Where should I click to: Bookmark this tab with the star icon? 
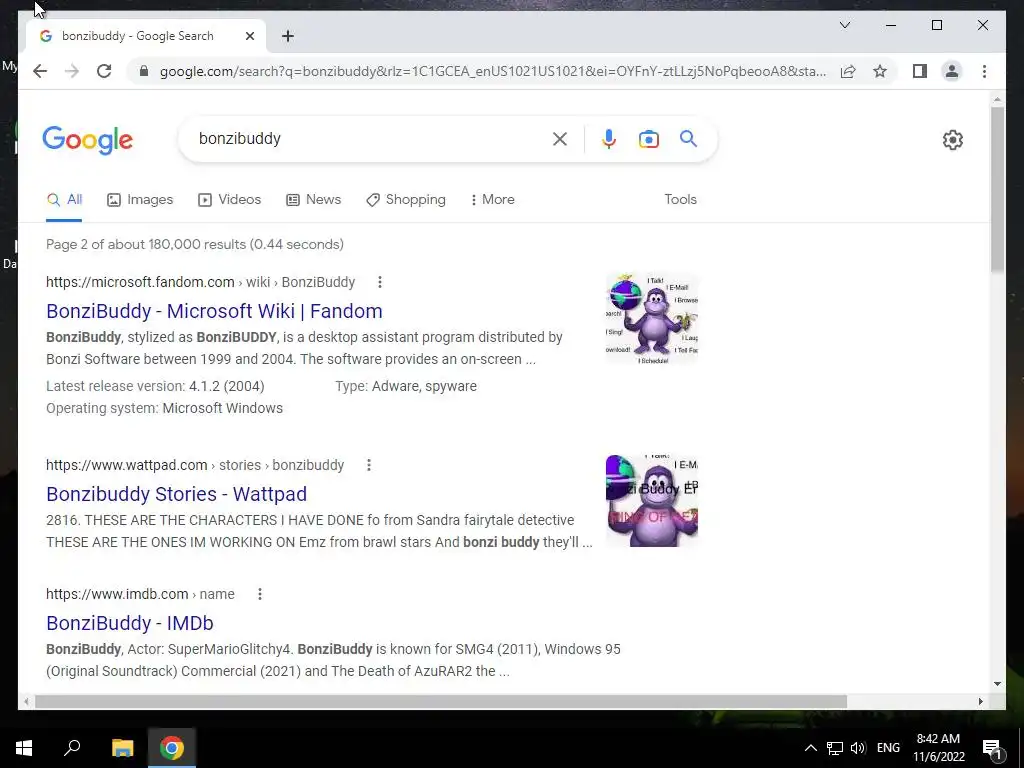[880, 71]
